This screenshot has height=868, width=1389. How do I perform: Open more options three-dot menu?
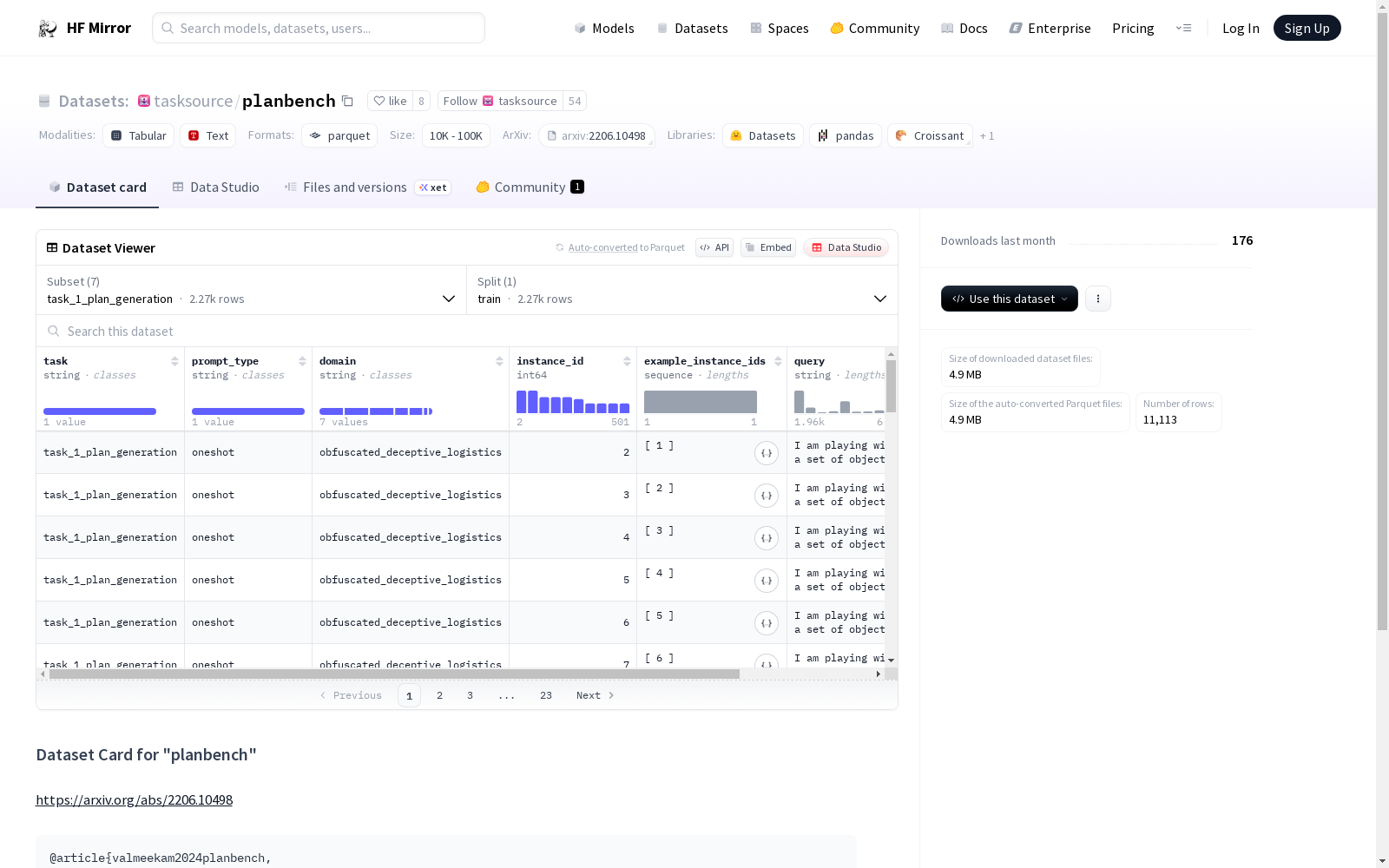pyautogui.click(x=1098, y=299)
